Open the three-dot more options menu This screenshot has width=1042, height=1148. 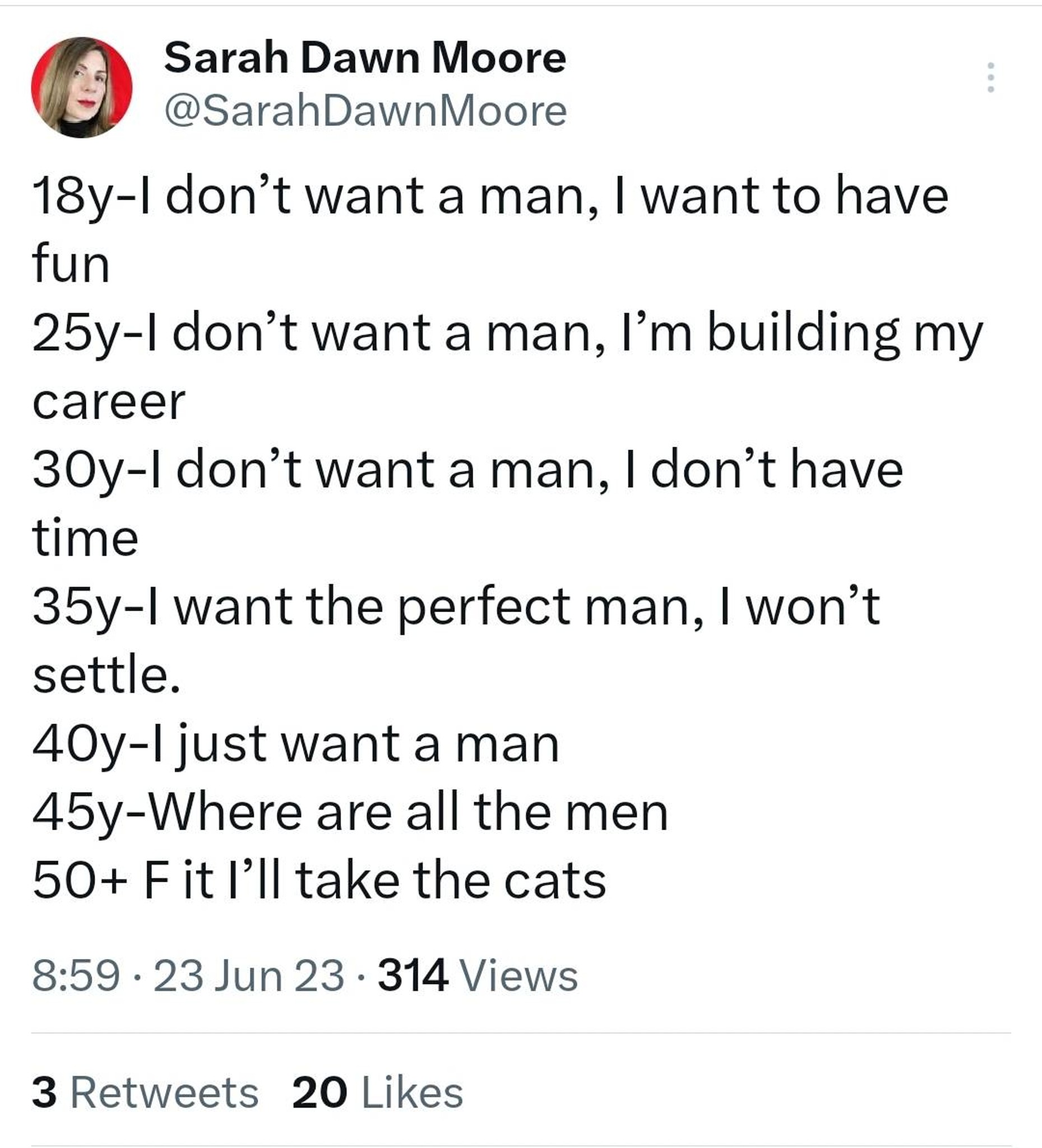click(991, 77)
